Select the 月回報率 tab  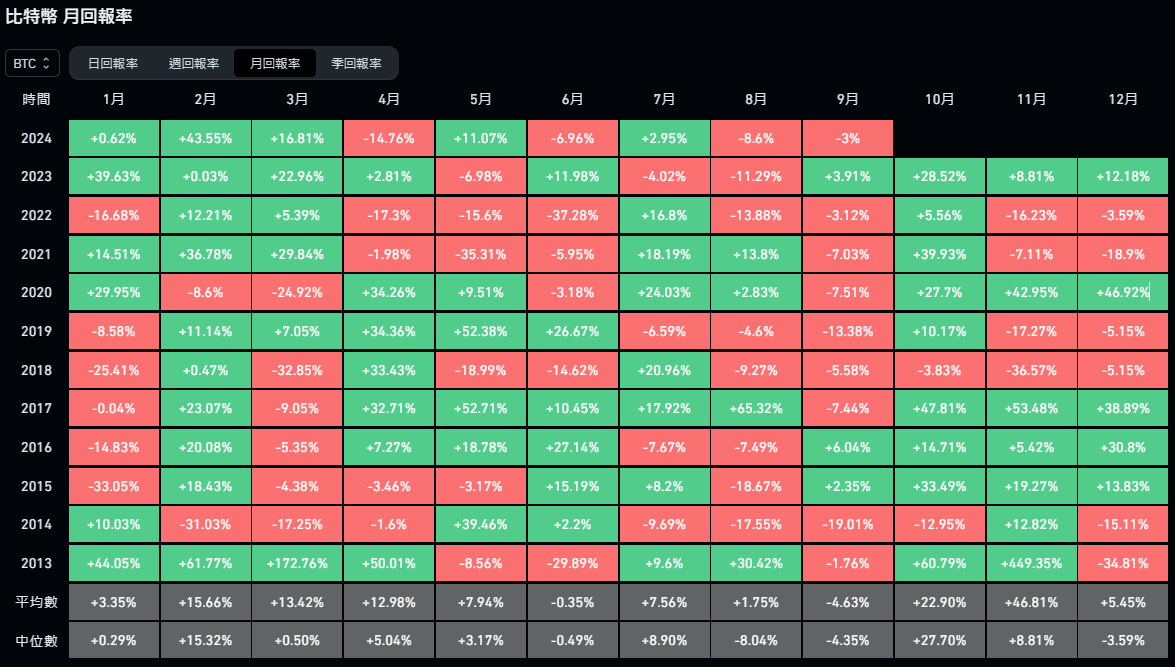[x=276, y=62]
